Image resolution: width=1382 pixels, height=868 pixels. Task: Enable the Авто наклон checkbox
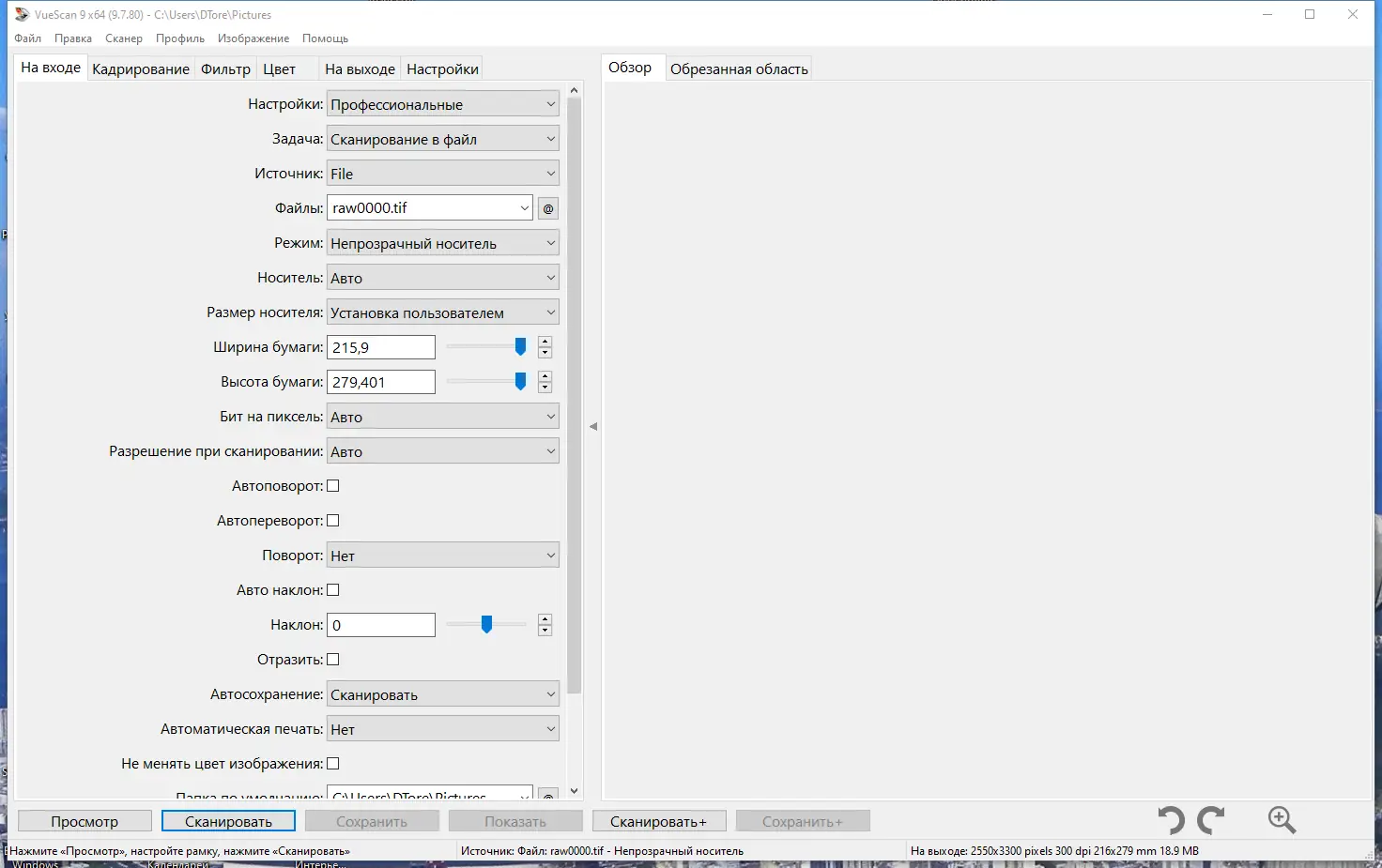click(333, 589)
